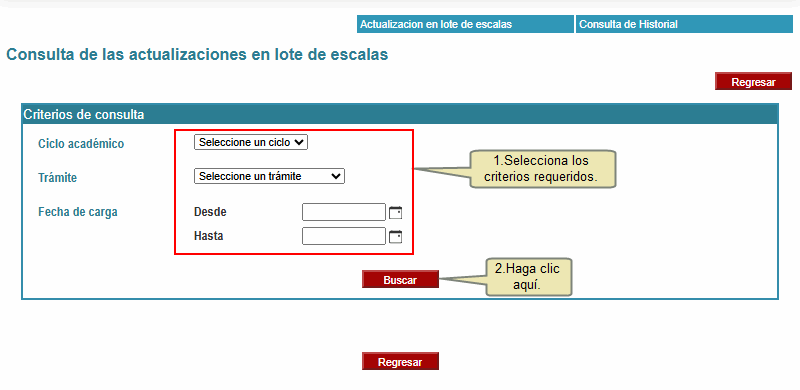Click the top right Regresar button
Image resolution: width=800 pixels, height=390 pixels.
click(754, 82)
